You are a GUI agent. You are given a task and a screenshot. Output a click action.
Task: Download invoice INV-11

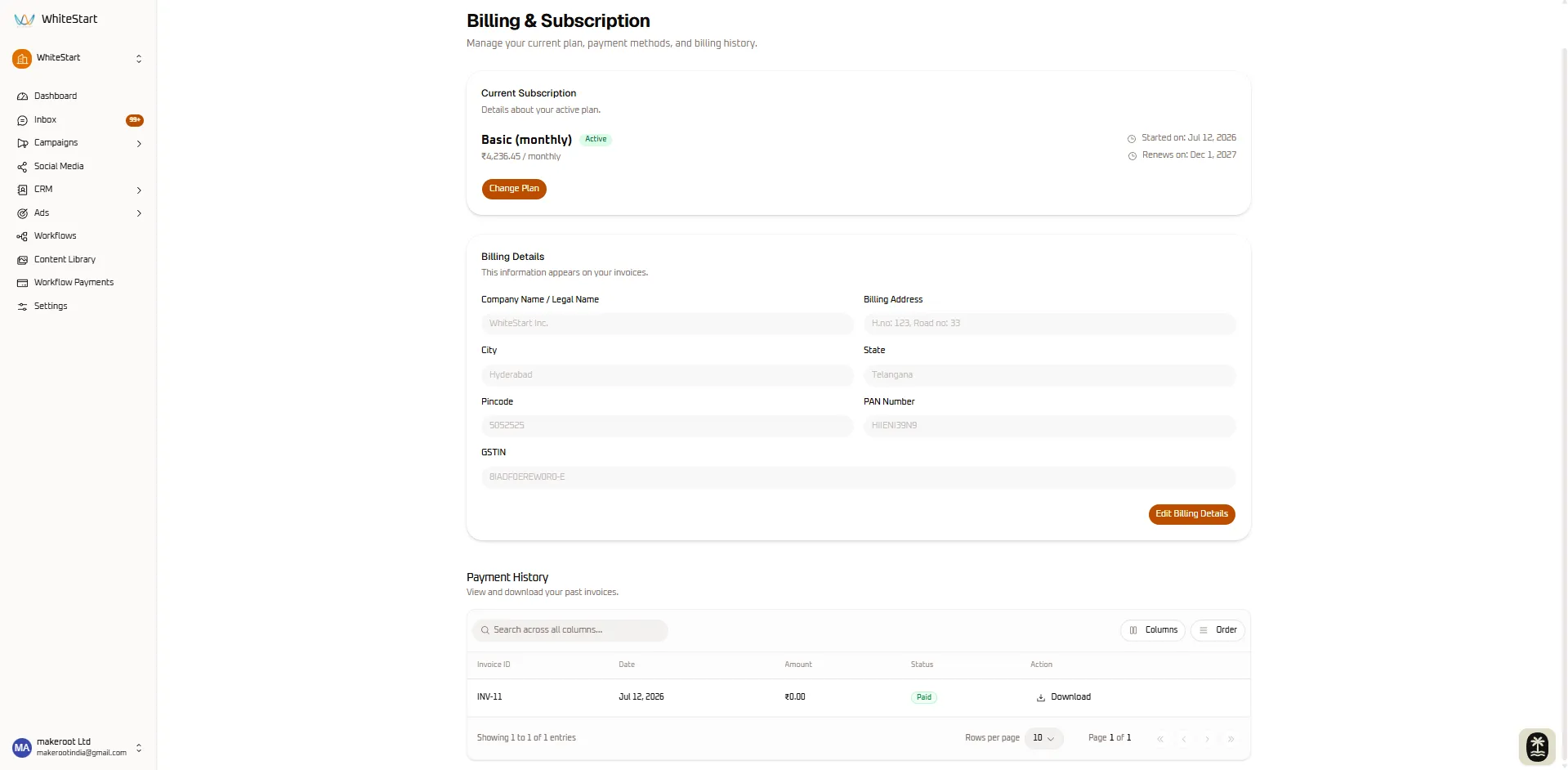pyautogui.click(x=1064, y=697)
